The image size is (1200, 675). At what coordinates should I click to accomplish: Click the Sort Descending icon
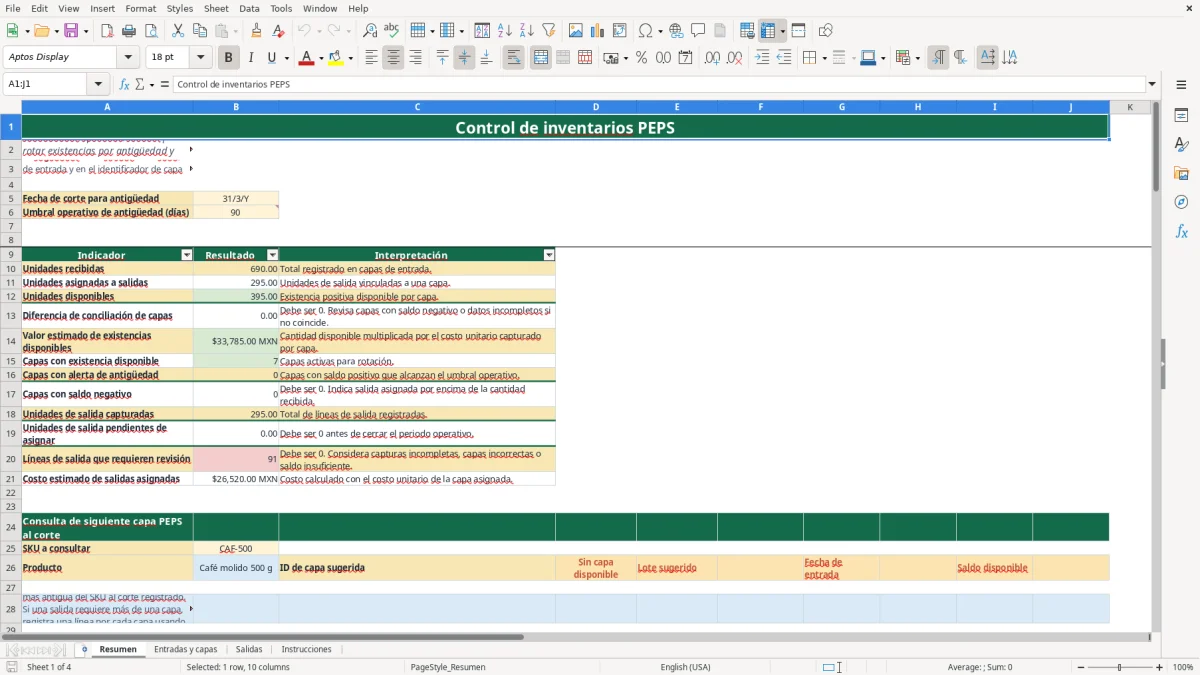point(526,31)
